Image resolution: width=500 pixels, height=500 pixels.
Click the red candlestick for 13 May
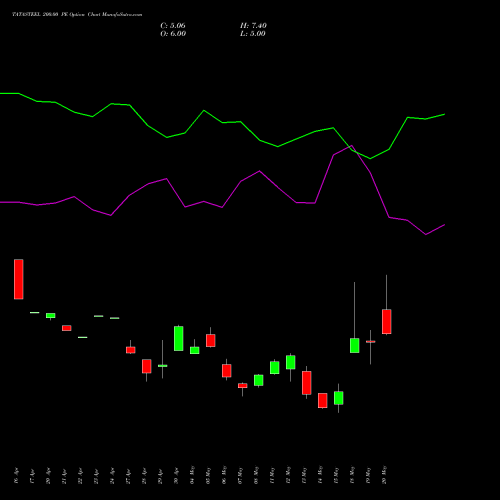[307, 383]
